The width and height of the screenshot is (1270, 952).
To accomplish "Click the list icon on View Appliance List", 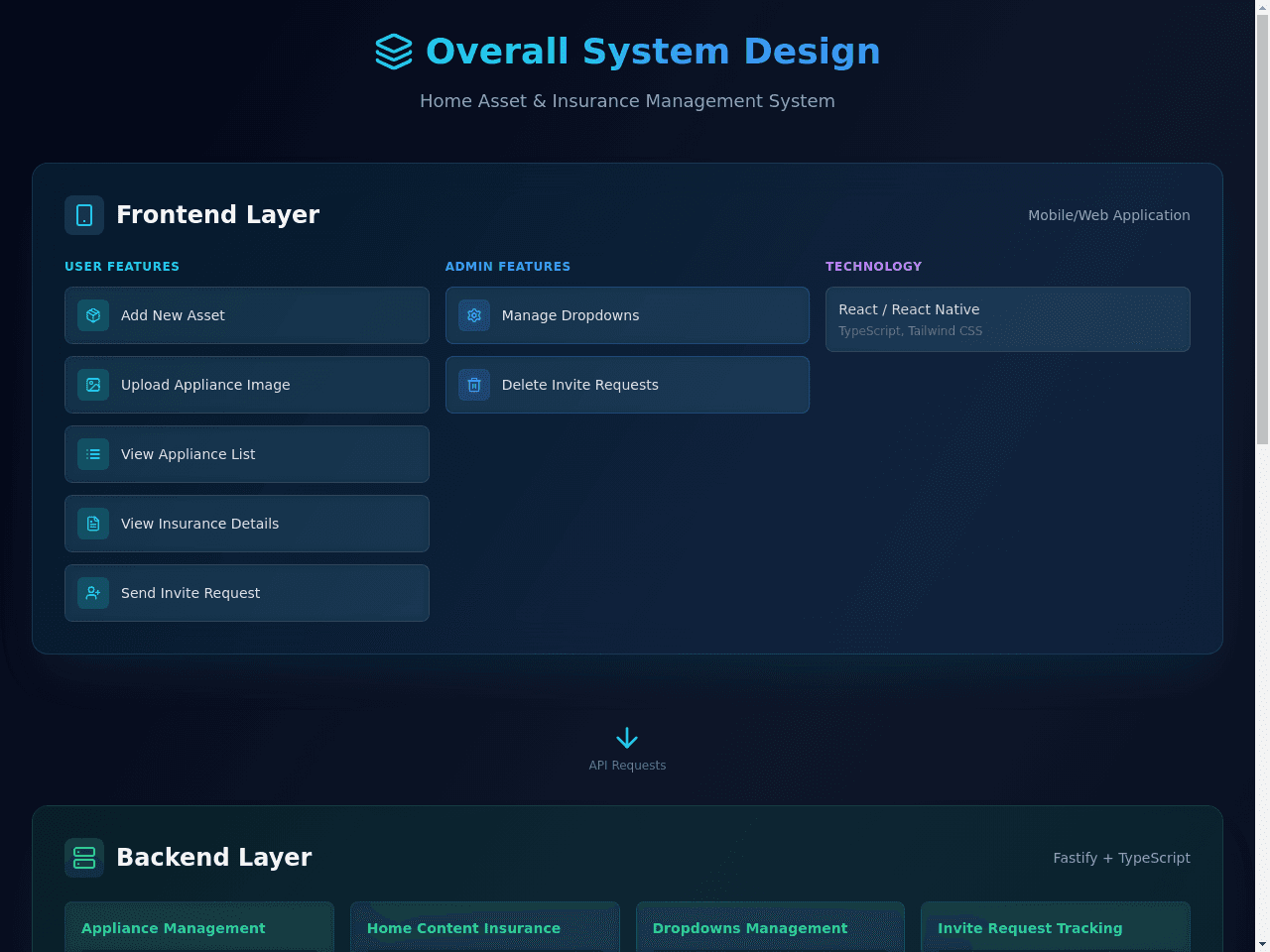I will (93, 454).
